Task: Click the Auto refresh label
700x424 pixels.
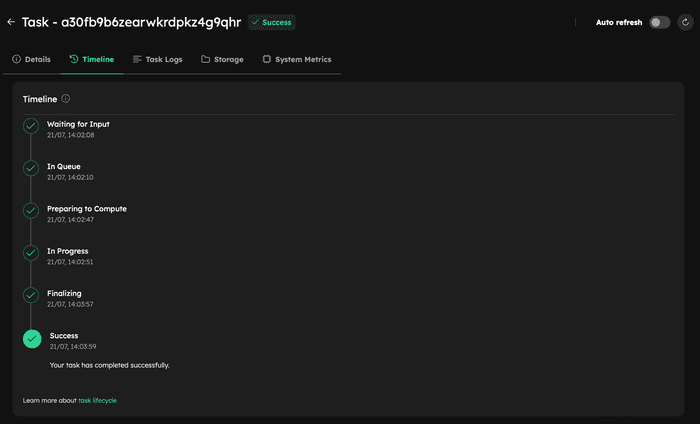Action: tap(619, 22)
